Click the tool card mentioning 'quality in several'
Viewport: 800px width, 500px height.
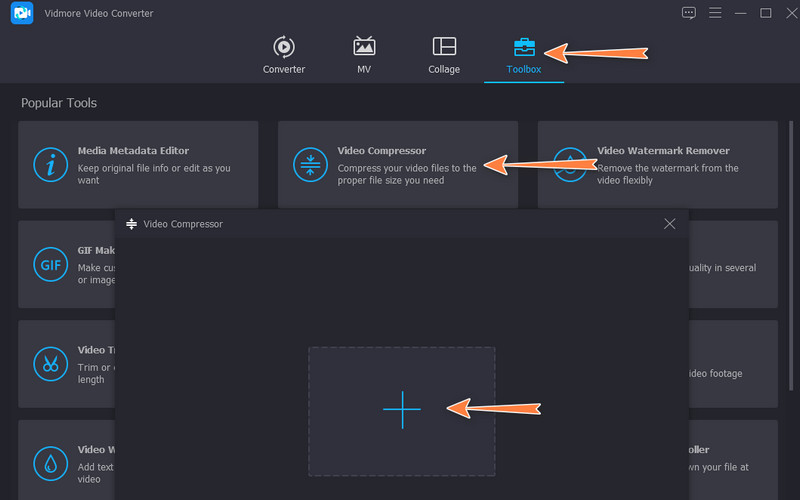[732, 265]
